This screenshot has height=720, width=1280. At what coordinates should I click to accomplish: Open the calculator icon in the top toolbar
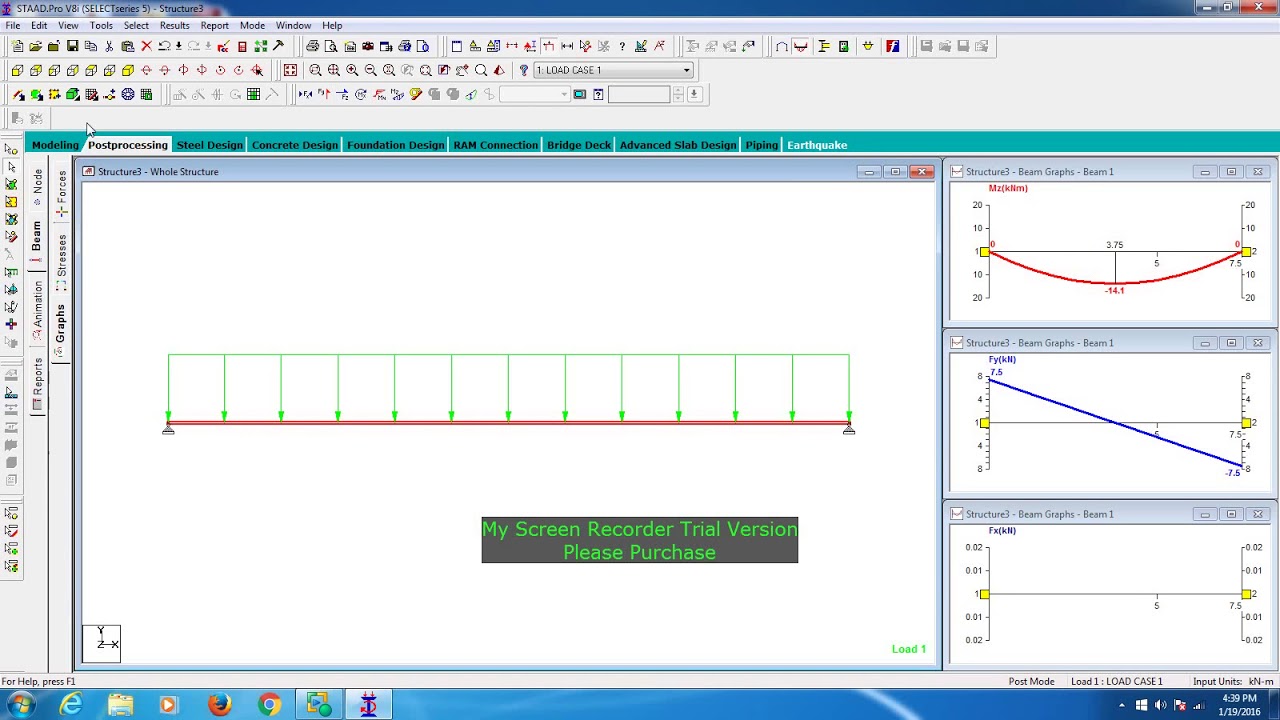click(242, 46)
